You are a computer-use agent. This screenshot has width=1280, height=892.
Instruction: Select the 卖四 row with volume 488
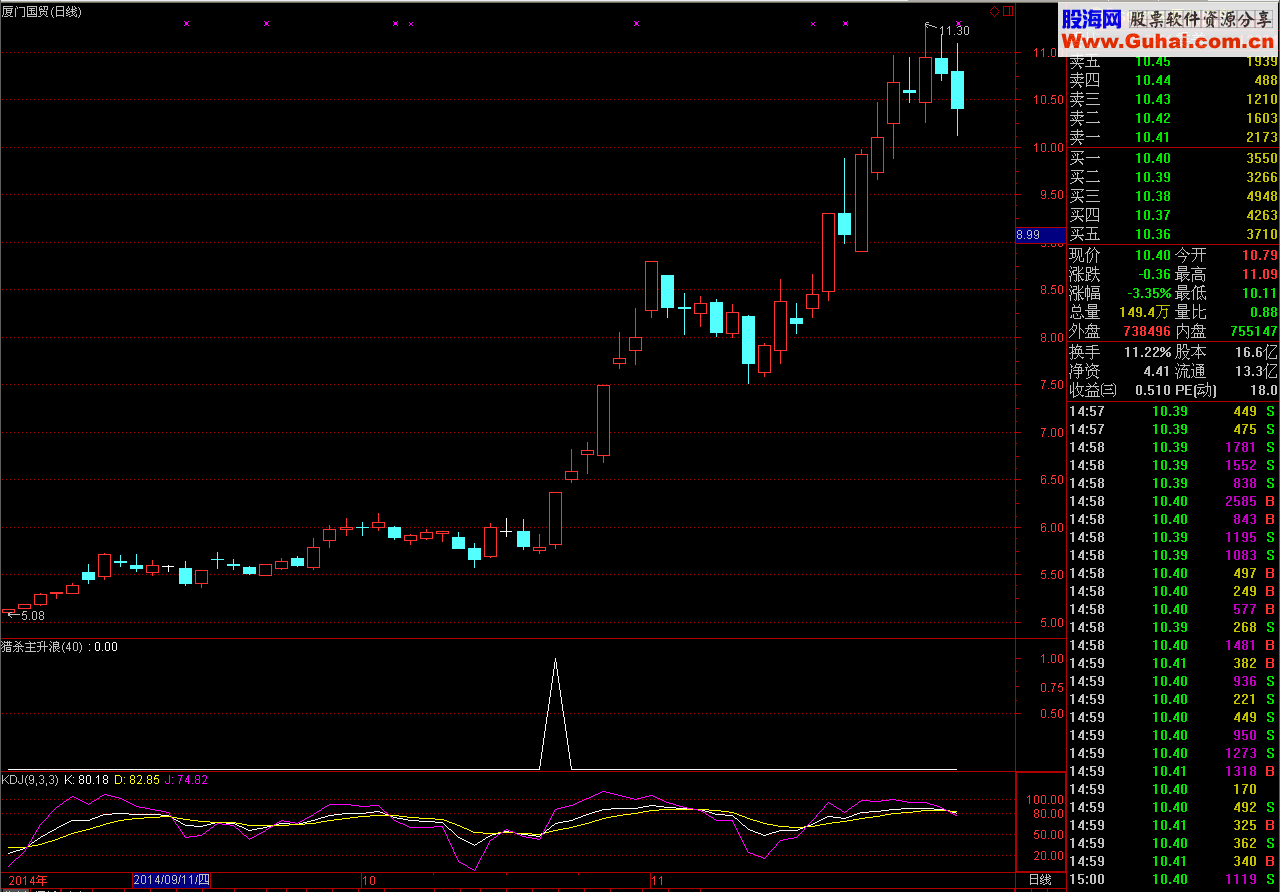[x=1174, y=80]
